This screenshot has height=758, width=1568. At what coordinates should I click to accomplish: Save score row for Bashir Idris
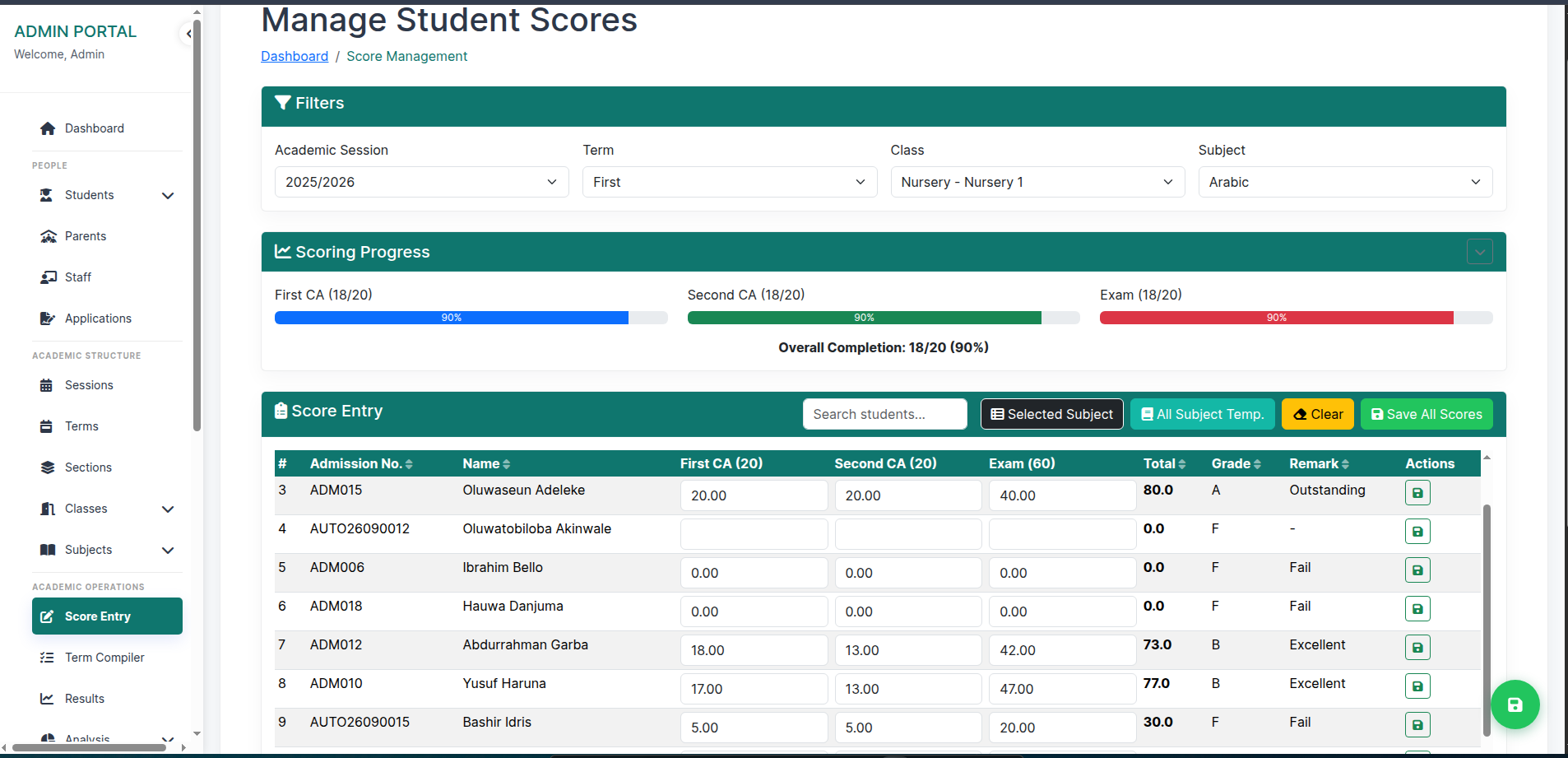1417,725
